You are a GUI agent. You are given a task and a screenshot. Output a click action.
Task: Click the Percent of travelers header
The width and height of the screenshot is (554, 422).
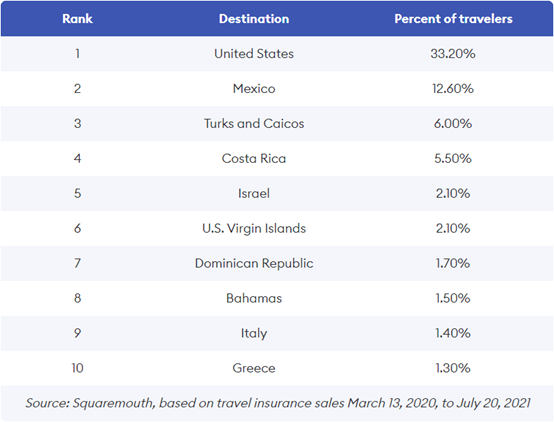coord(453,19)
